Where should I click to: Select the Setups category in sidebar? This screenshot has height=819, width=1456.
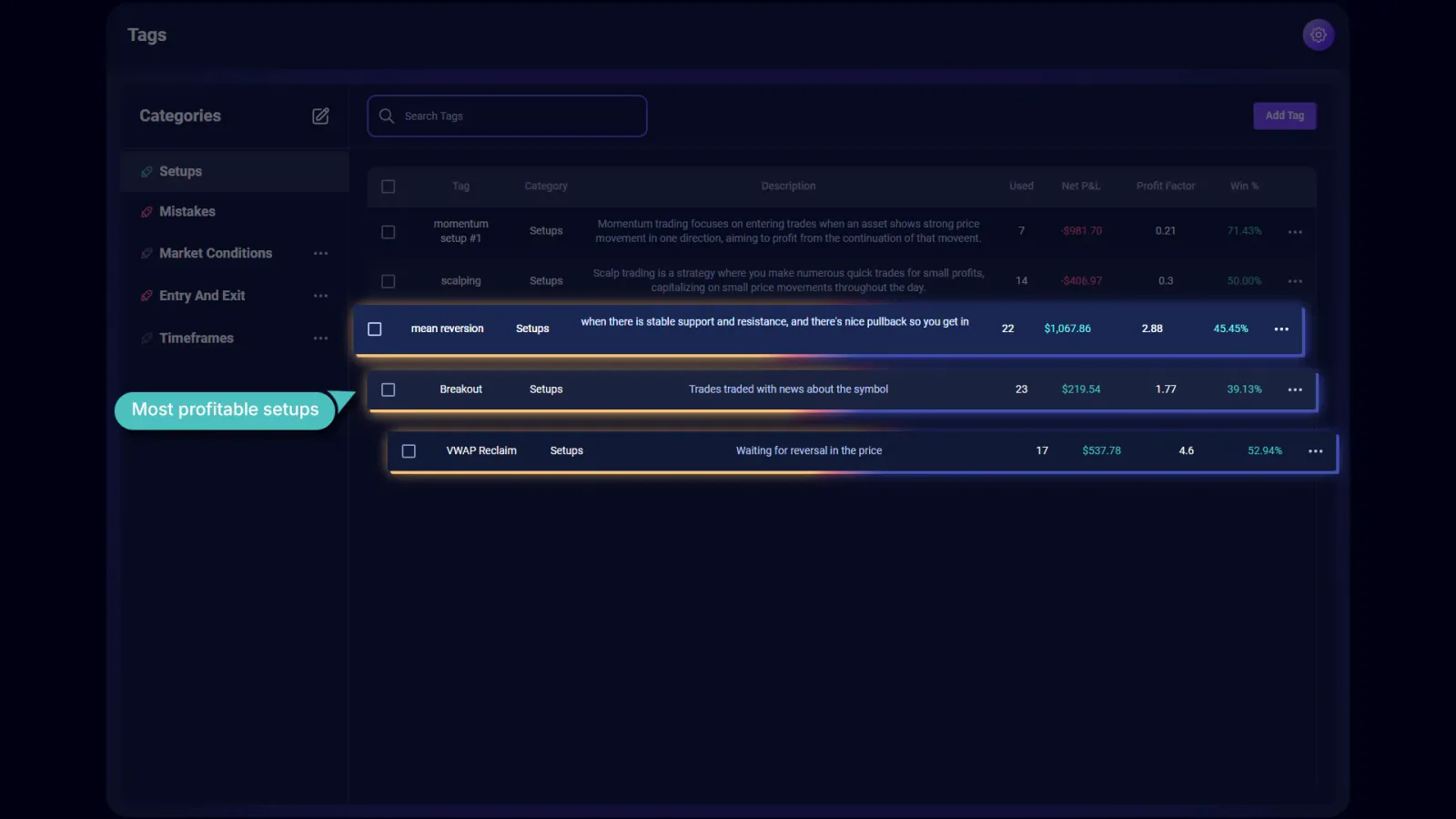[180, 171]
